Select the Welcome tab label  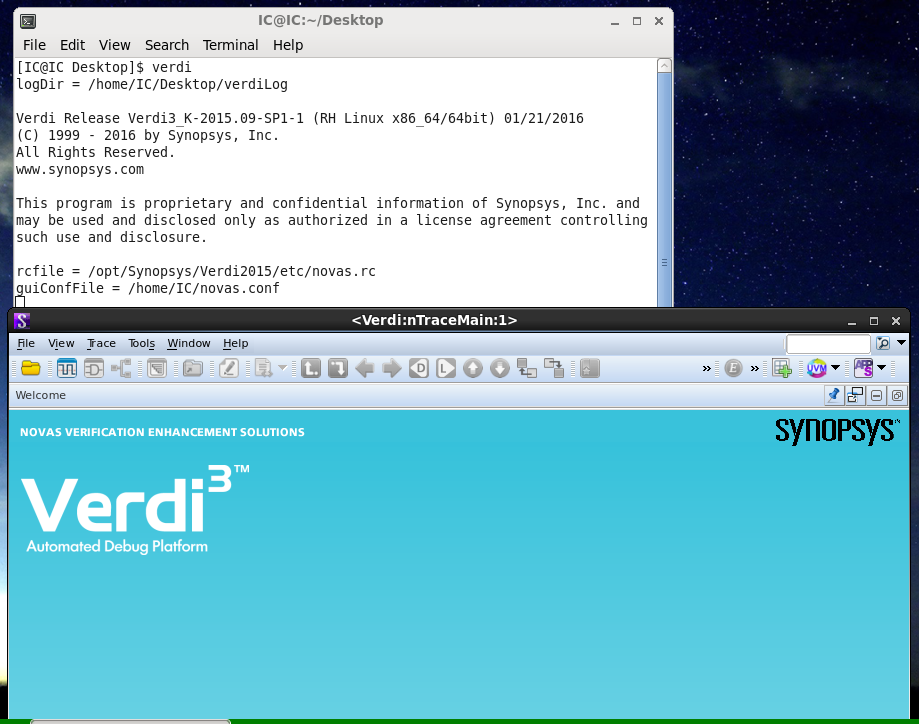coord(40,395)
